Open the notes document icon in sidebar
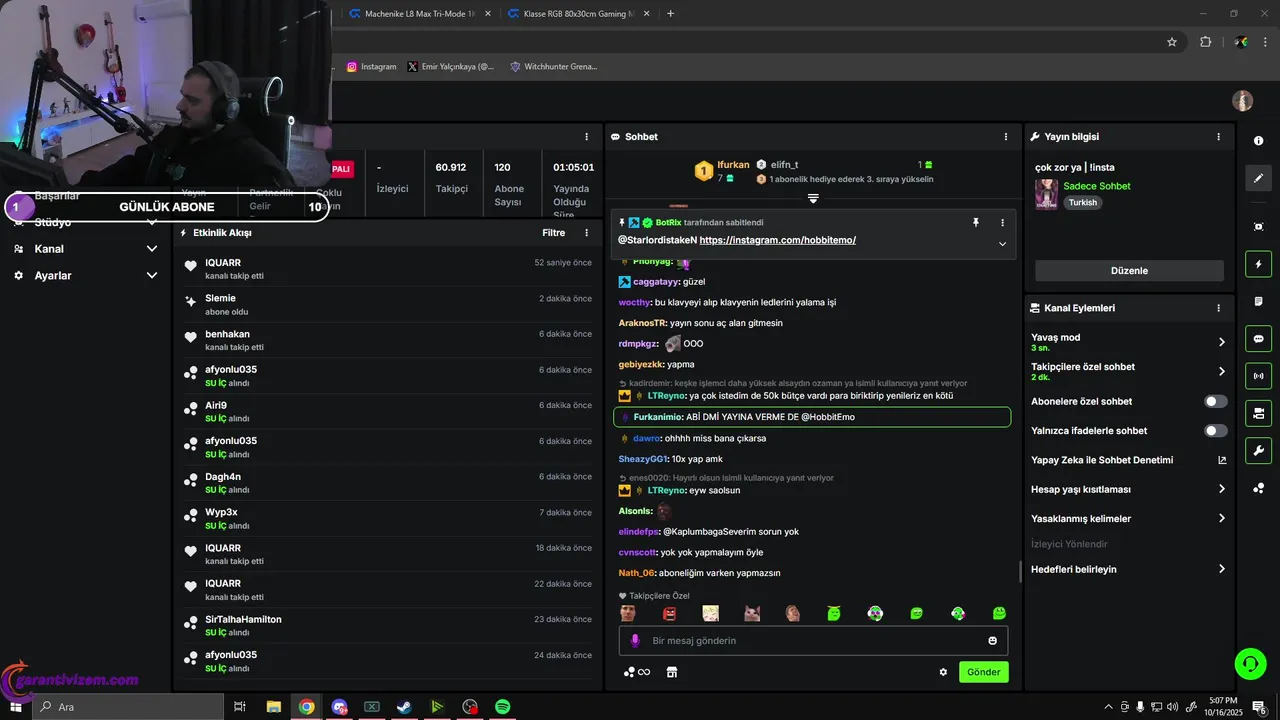Viewport: 1280px width, 720px height. click(x=1258, y=301)
